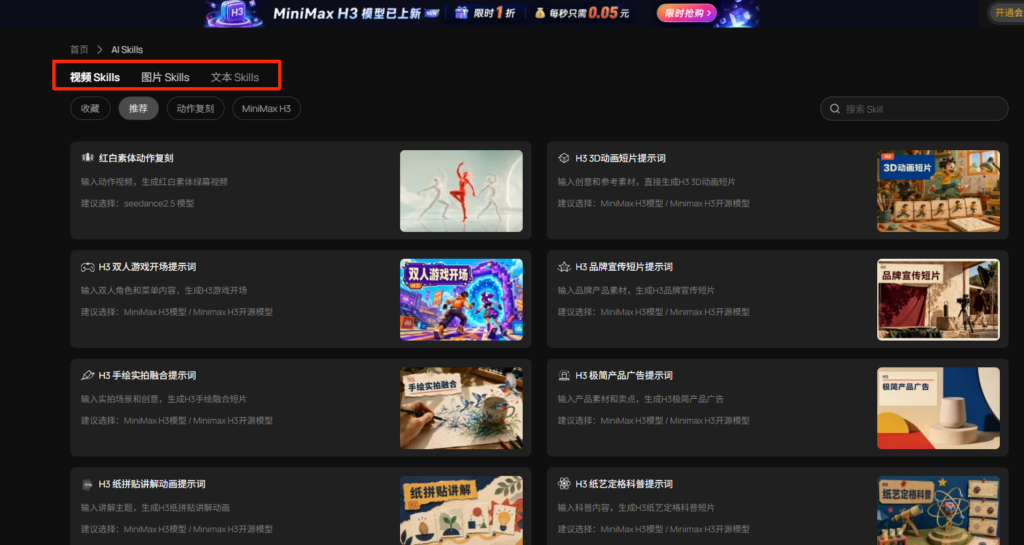
Task: Click the MiniMax H3 模型已上新 banner text
Action: [x=347, y=13]
